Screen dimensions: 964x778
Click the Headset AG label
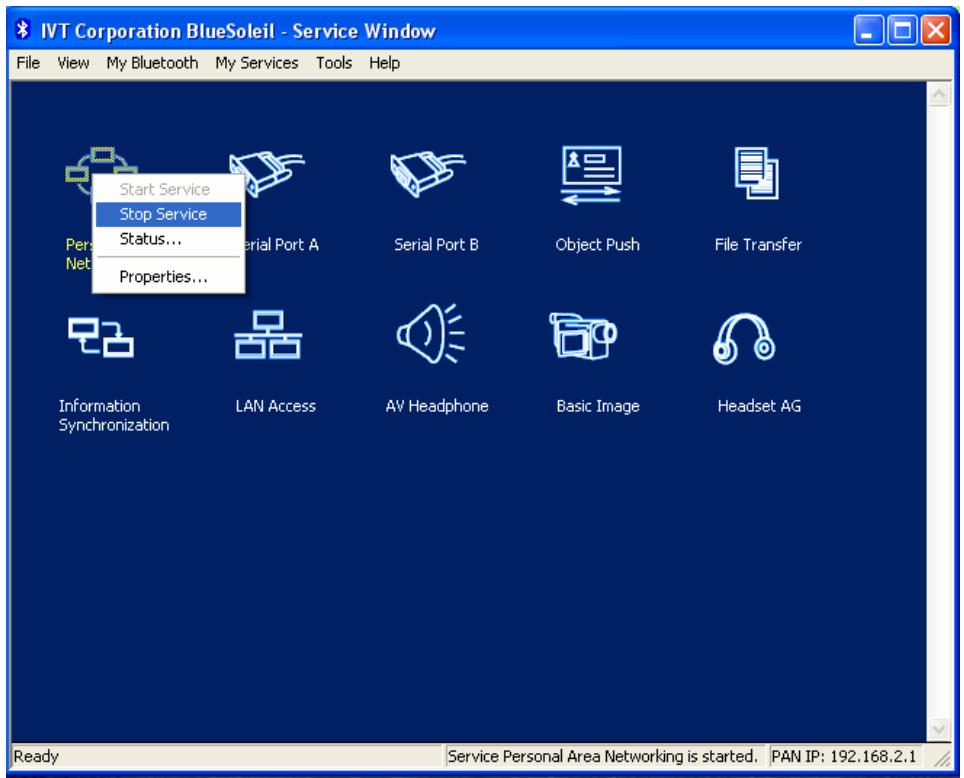tap(759, 406)
